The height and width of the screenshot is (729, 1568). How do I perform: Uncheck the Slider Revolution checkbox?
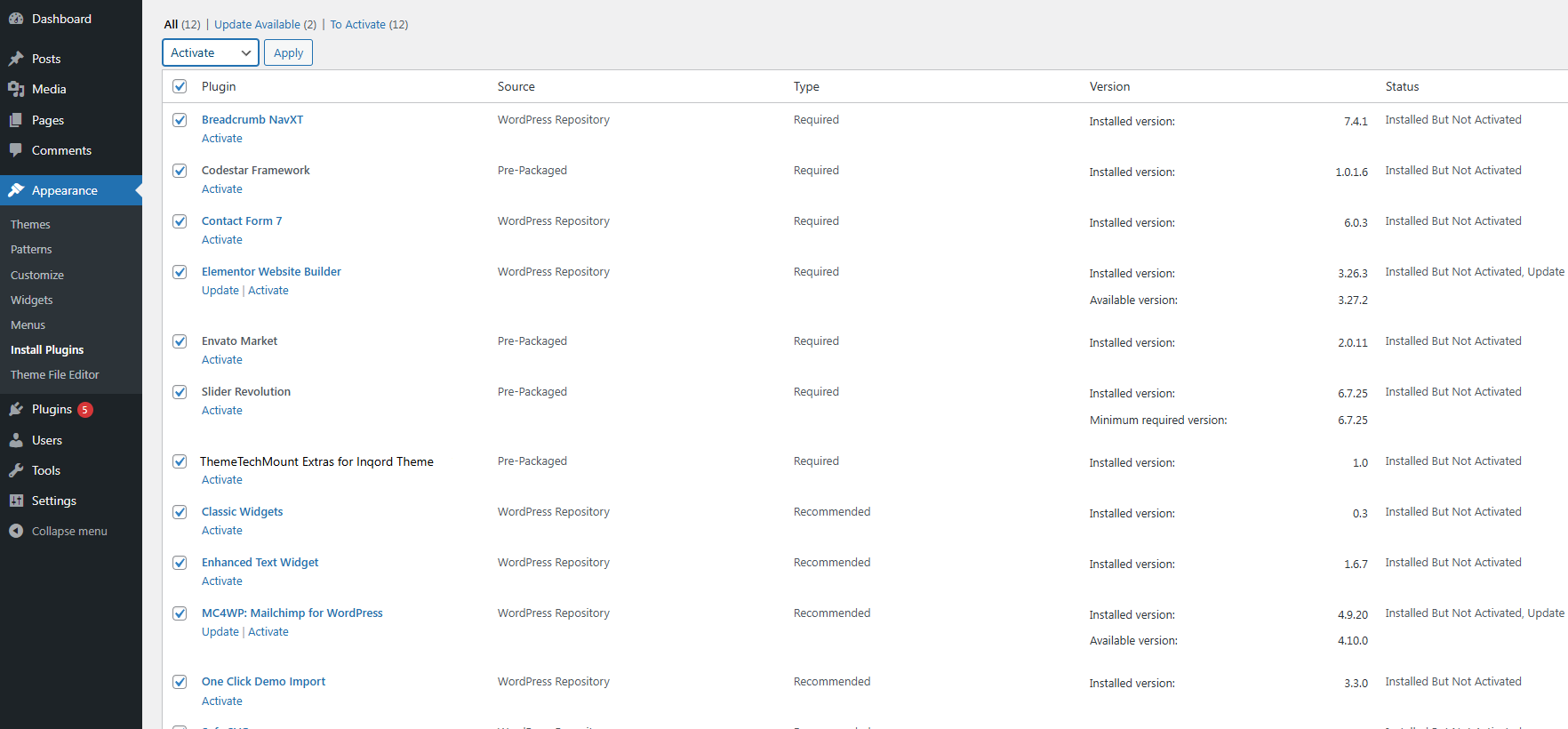[180, 392]
